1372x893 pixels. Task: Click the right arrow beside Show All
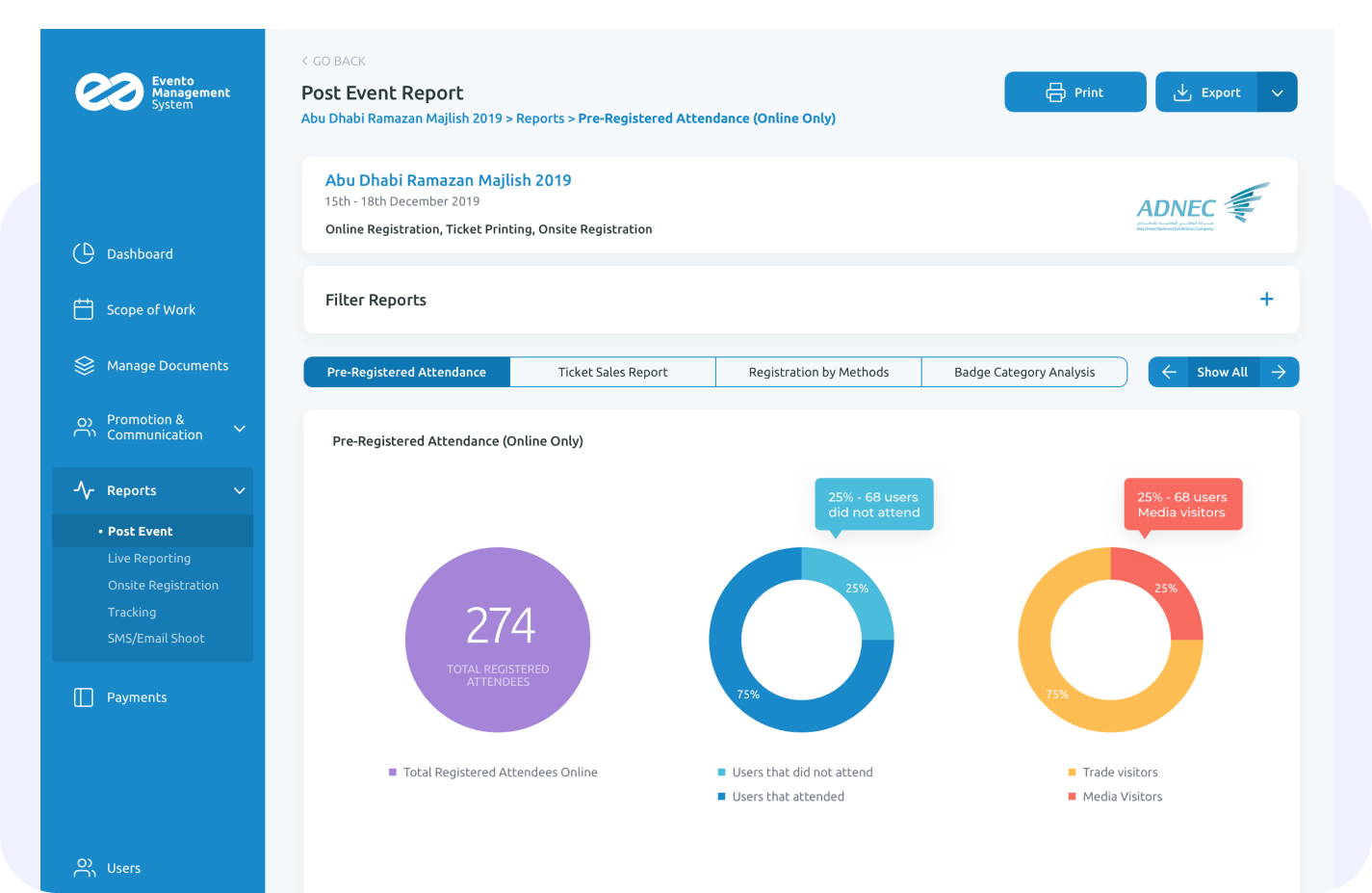pos(1279,372)
